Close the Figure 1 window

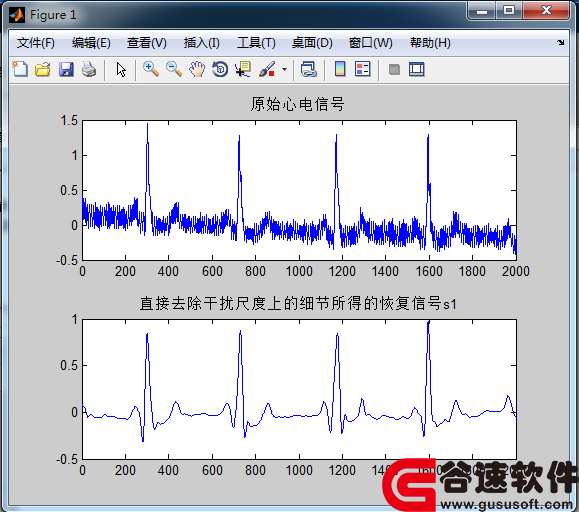[x=546, y=11]
